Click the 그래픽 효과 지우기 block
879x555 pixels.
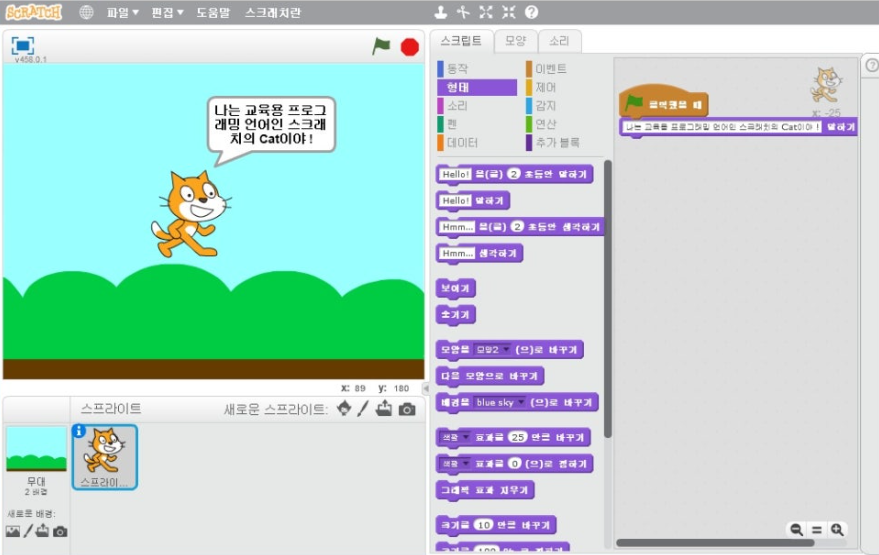[484, 490]
